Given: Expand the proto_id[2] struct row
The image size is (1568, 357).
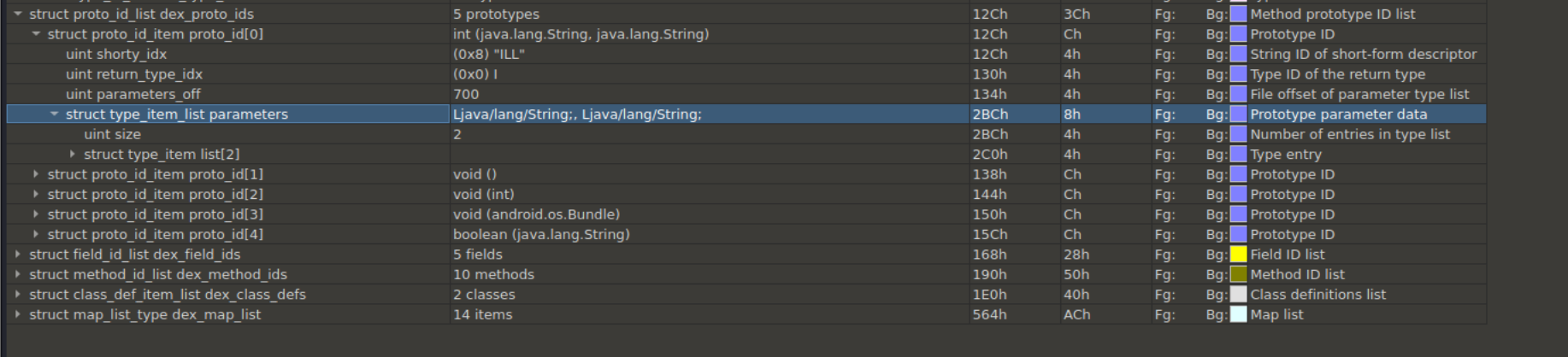Looking at the screenshot, I should pyautogui.click(x=36, y=195).
